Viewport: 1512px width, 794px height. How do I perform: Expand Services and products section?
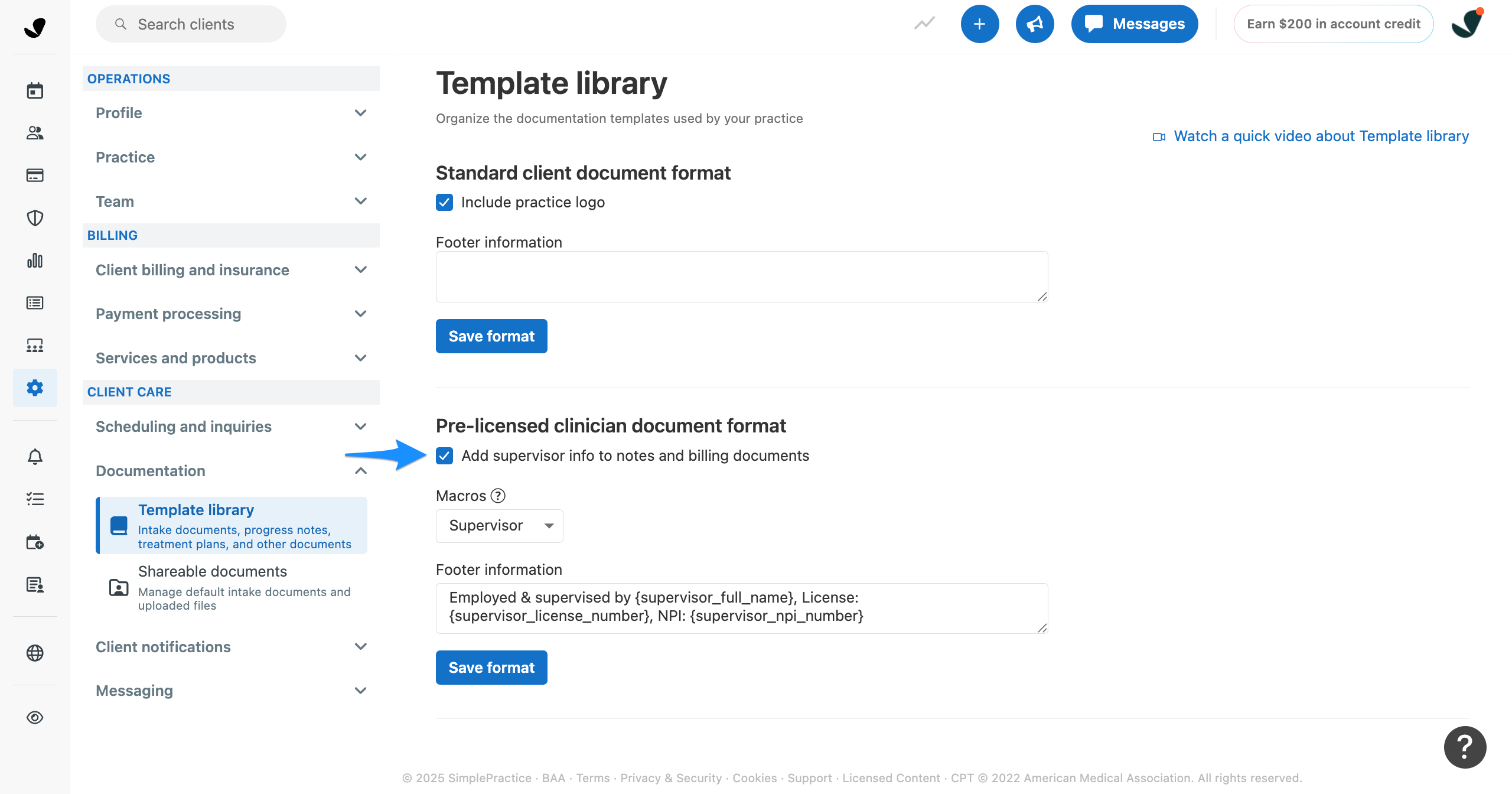(231, 358)
